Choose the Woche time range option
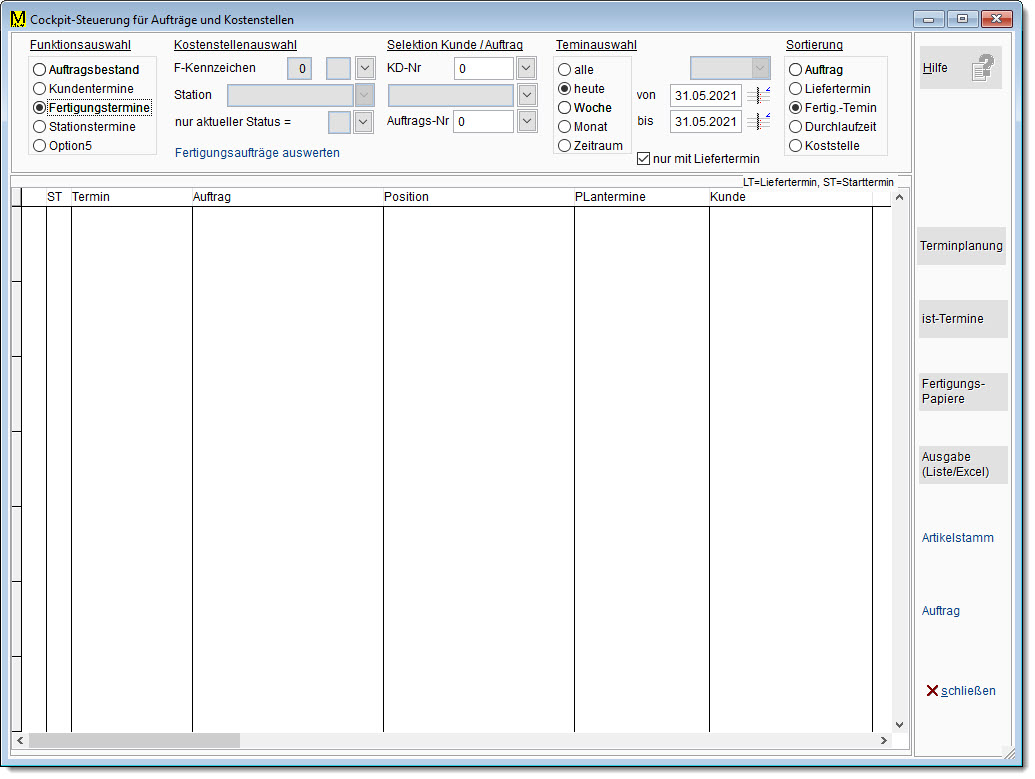1035x779 pixels. [x=565, y=108]
